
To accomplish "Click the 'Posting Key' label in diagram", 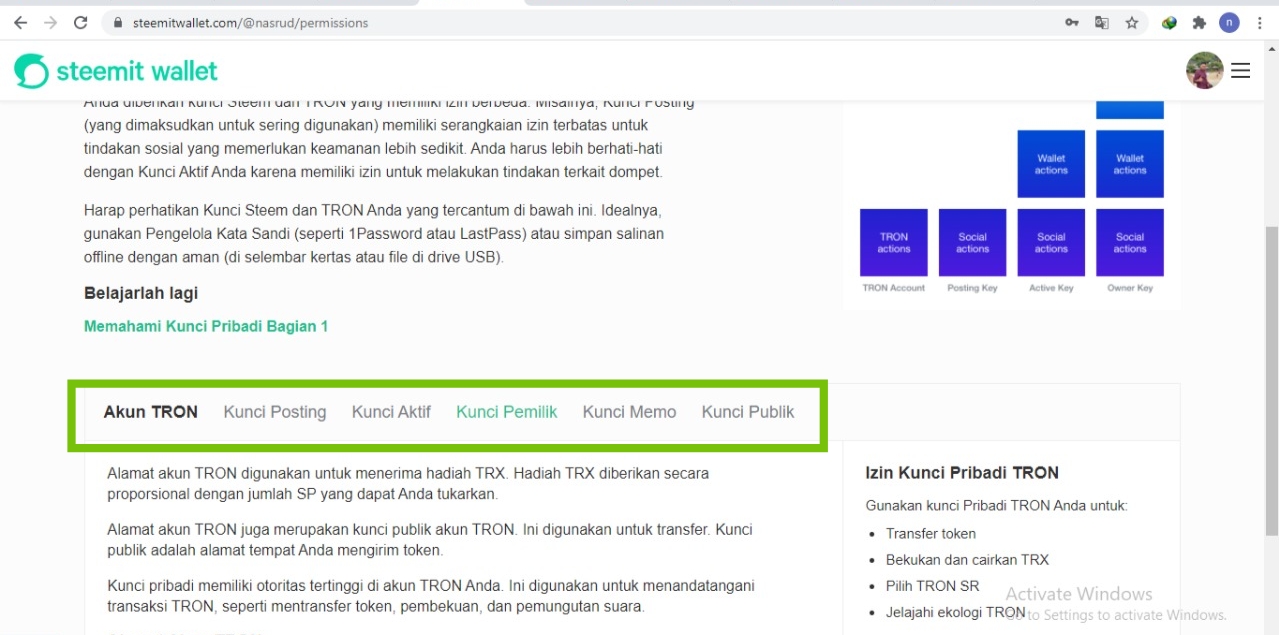I will click(x=972, y=288).
